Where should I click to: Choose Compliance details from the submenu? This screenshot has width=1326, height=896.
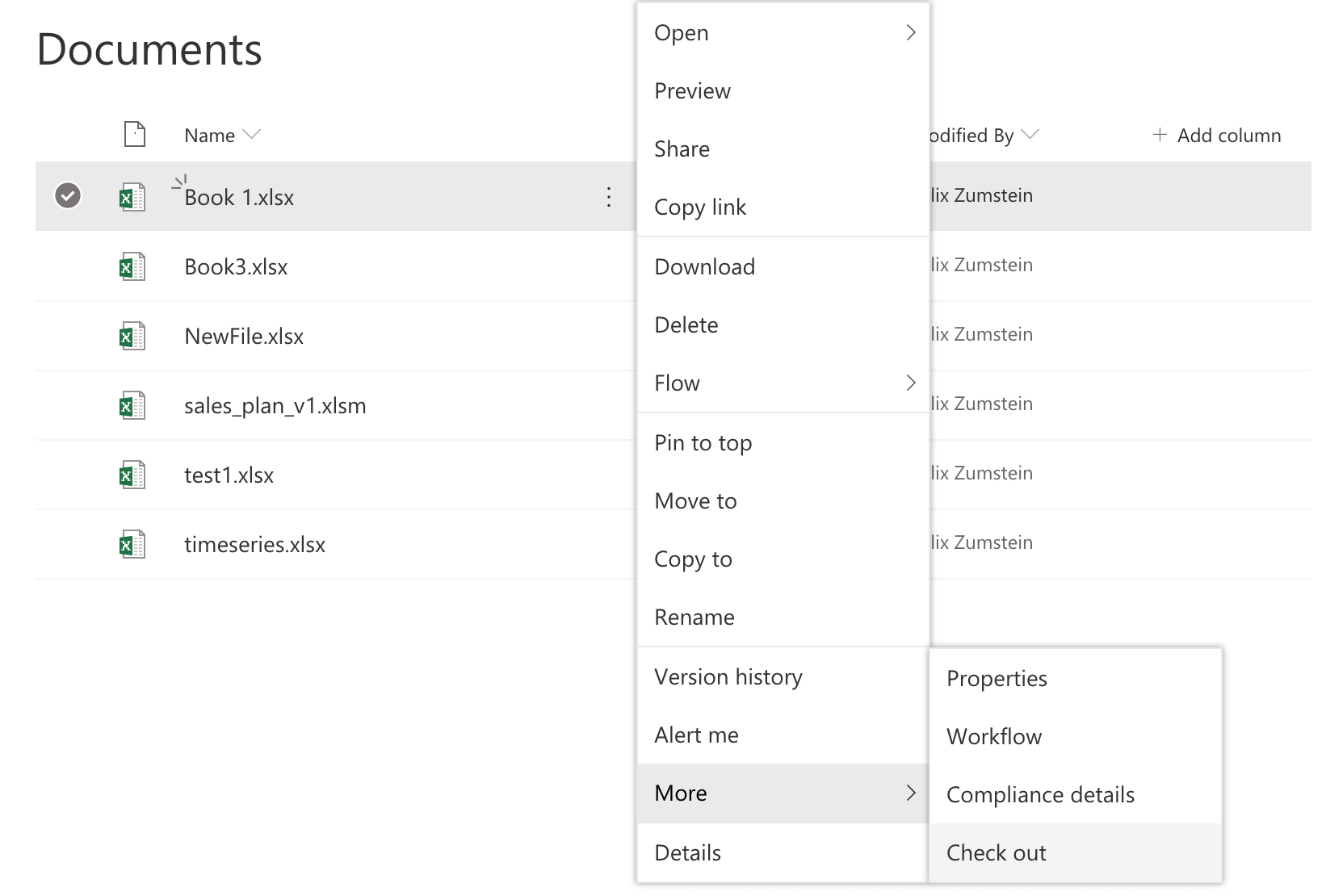point(1040,794)
